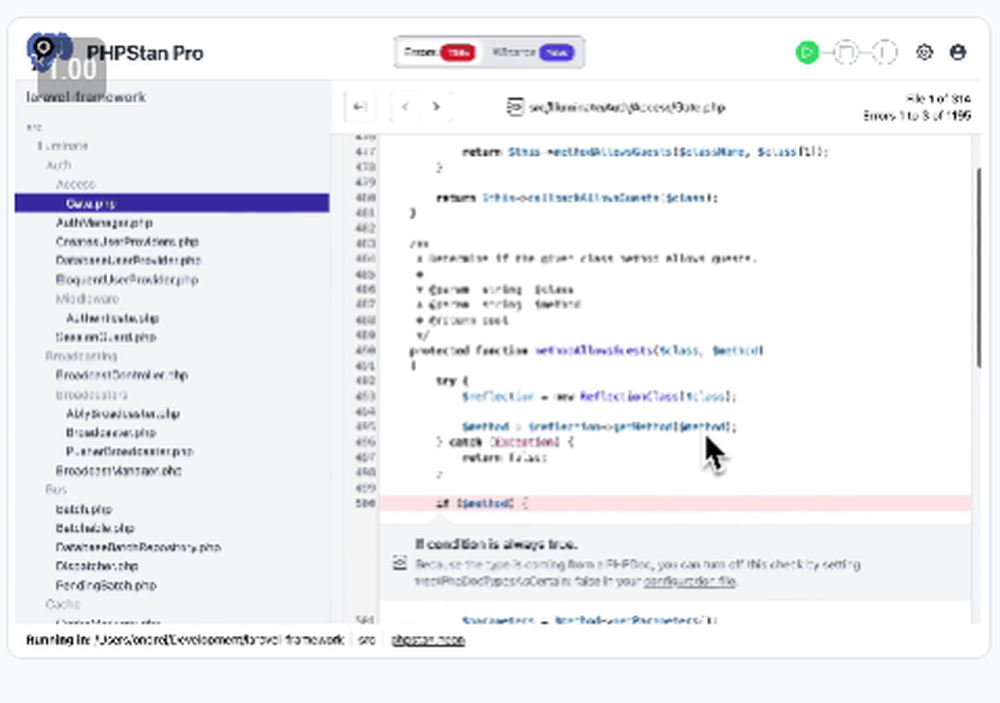Image resolution: width=1000 pixels, height=703 pixels.
Task: Click the red error count badge
Action: tap(458, 52)
